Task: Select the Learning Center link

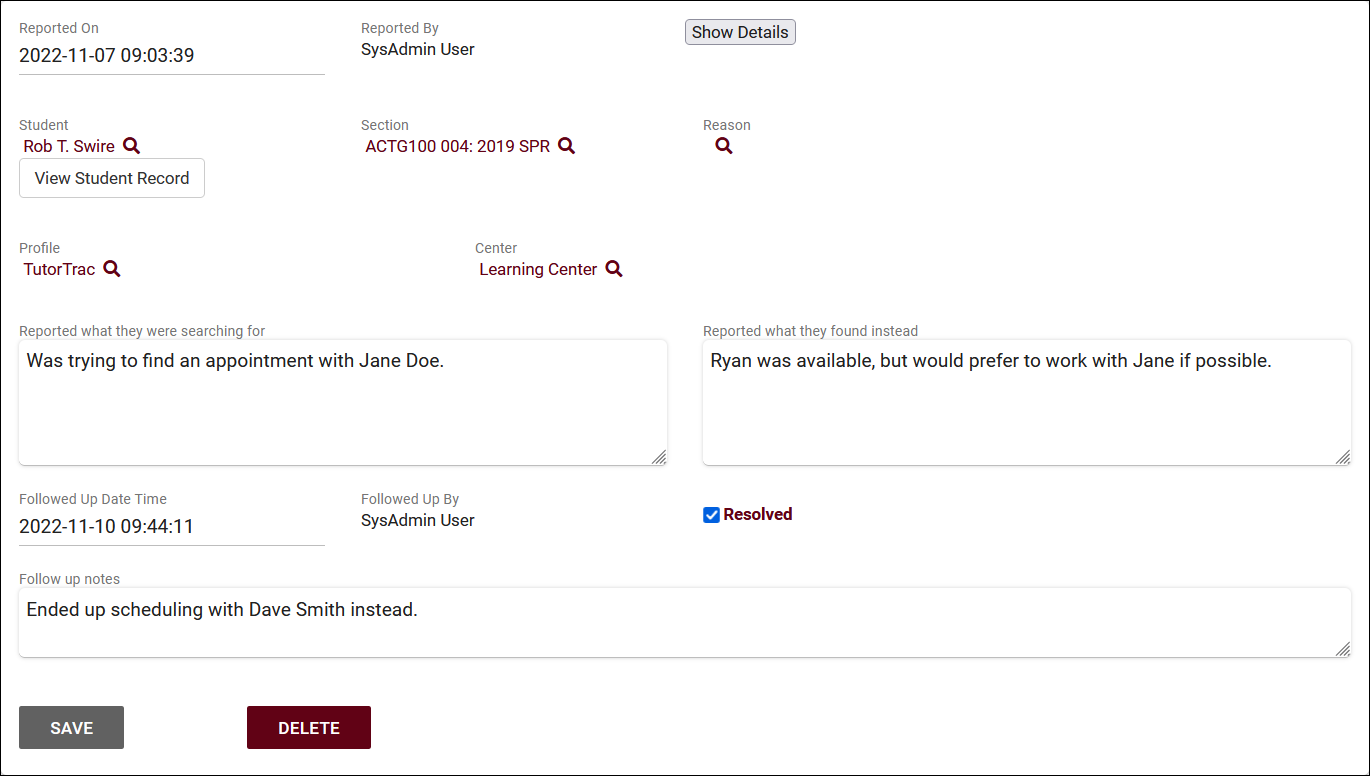Action: point(538,269)
